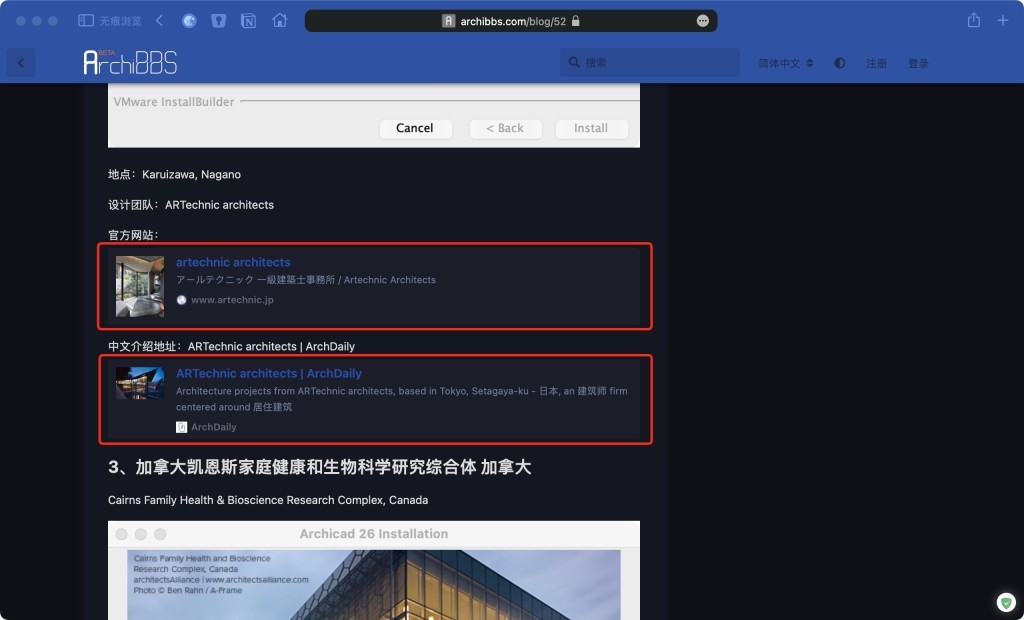Viewport: 1024px width, 620px height.
Task: Click the 'ArchDaily' source label
Action: click(x=214, y=427)
